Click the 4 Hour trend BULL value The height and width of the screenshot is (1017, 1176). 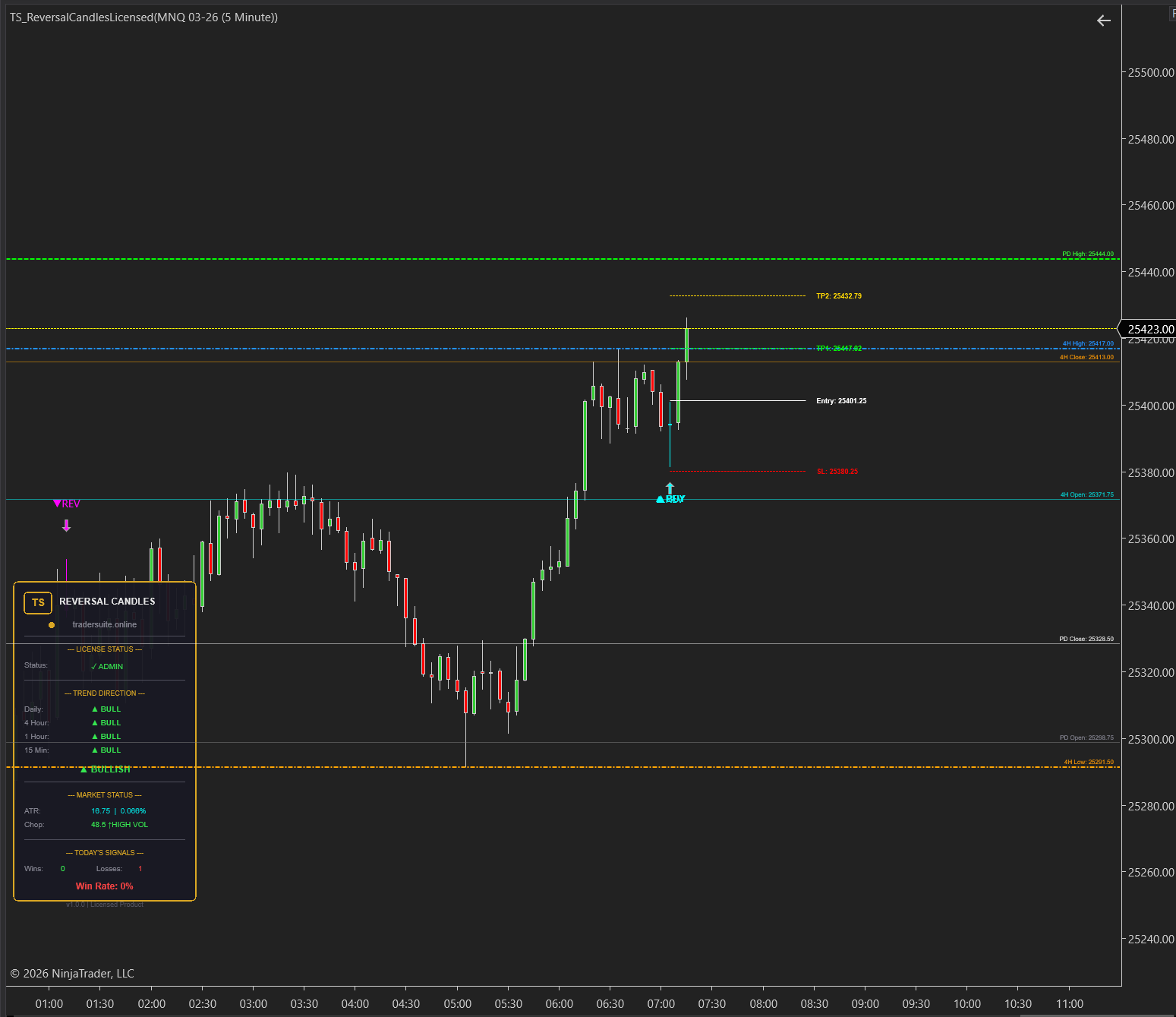[106, 723]
